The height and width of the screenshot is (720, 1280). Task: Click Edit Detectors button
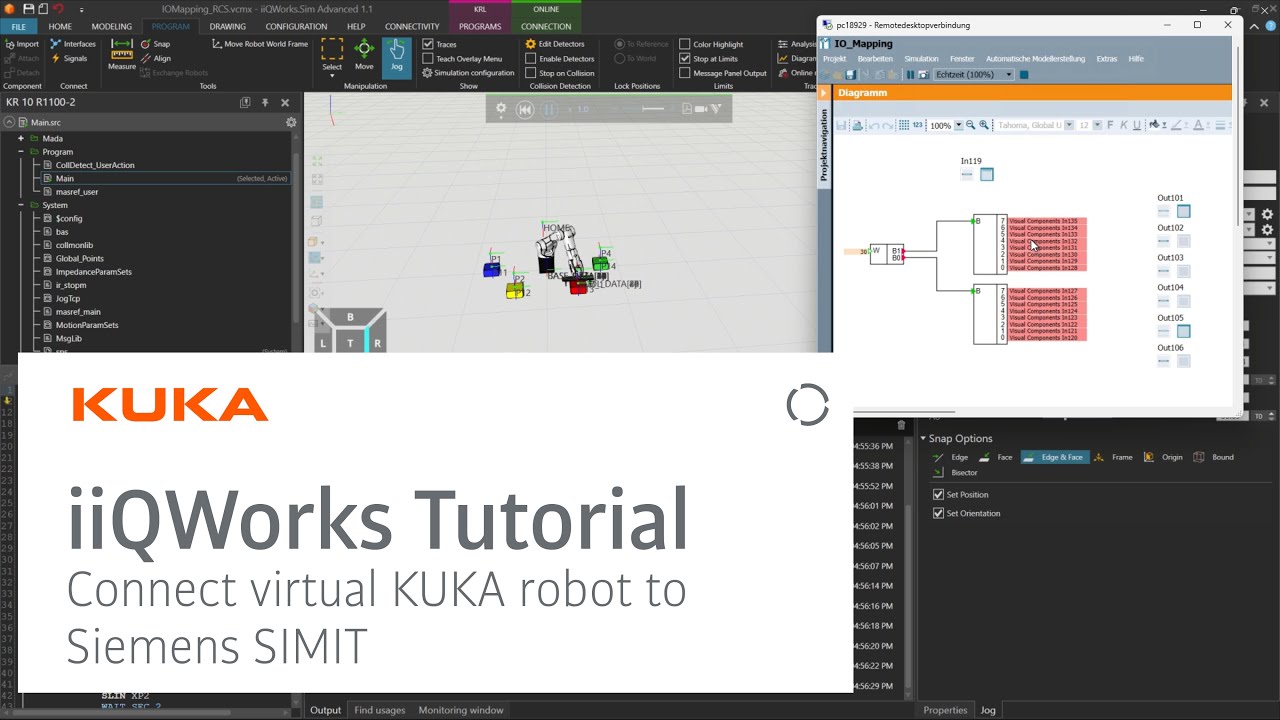click(555, 44)
